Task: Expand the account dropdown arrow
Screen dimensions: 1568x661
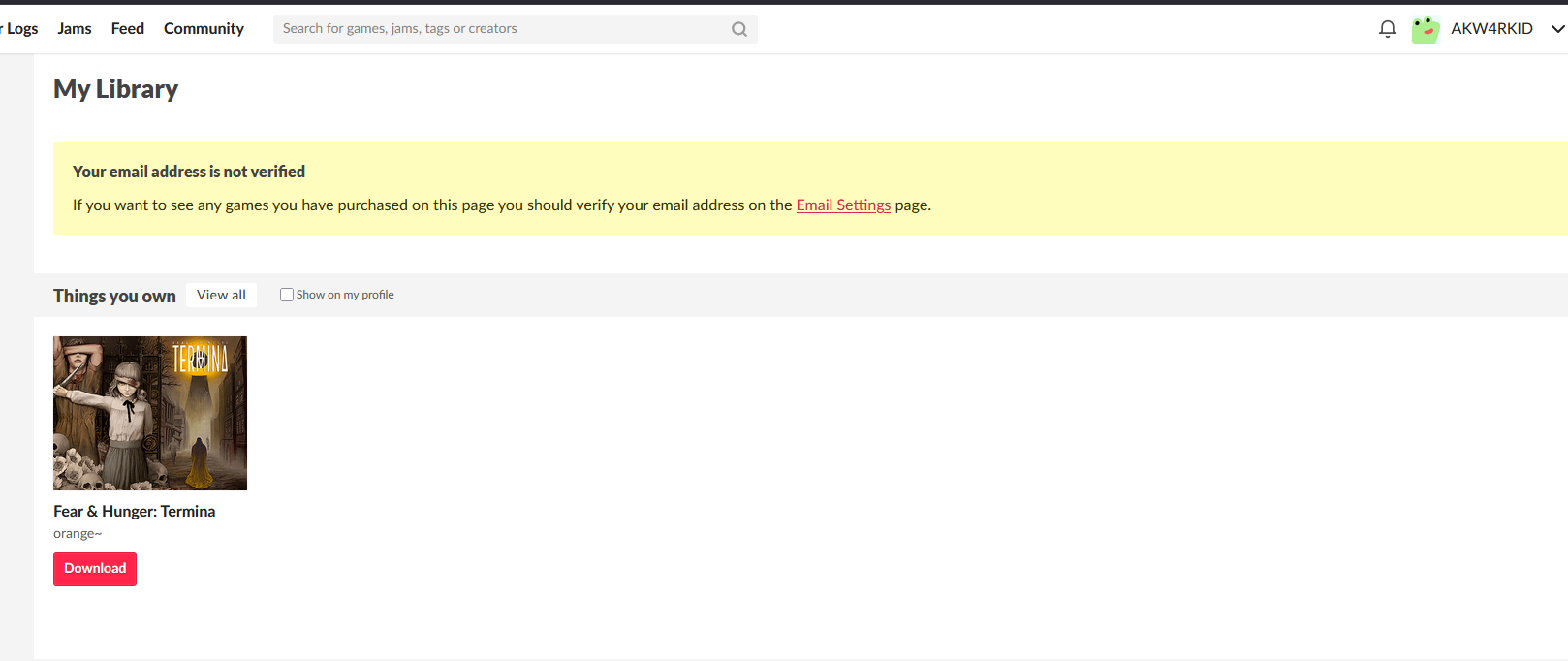Action: [x=1557, y=29]
